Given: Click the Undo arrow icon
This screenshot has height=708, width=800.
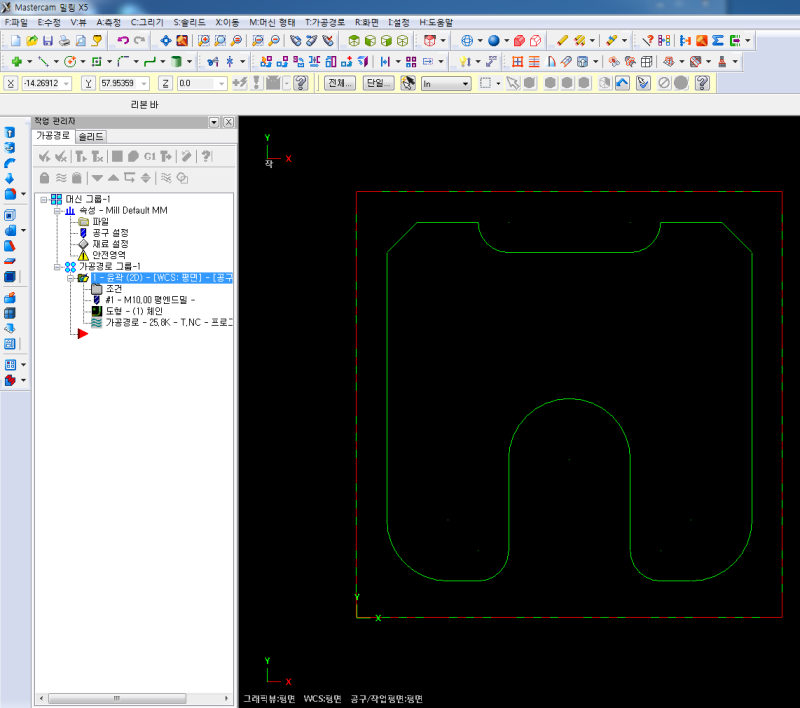Looking at the screenshot, I should point(122,41).
